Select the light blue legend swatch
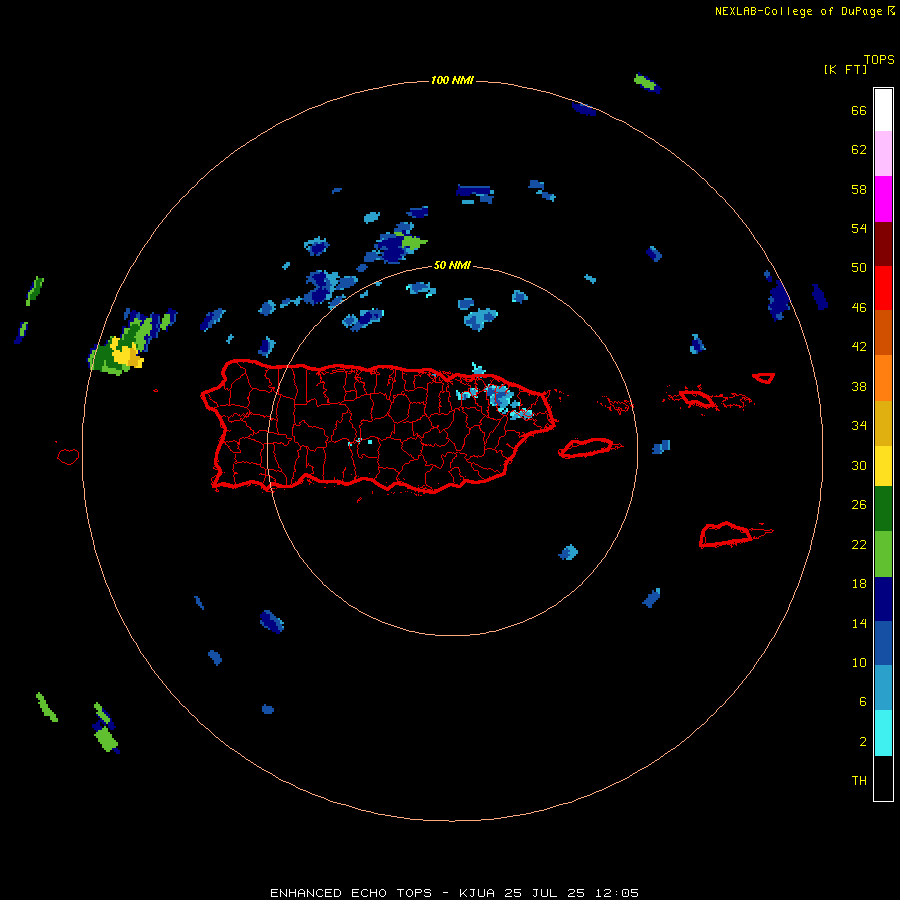Viewport: 900px width, 900px height. [x=883, y=688]
